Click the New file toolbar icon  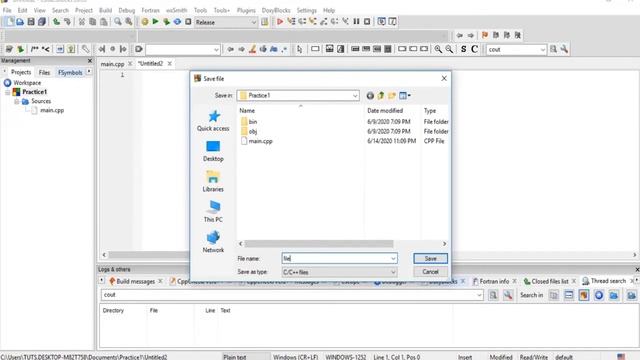pos(9,22)
